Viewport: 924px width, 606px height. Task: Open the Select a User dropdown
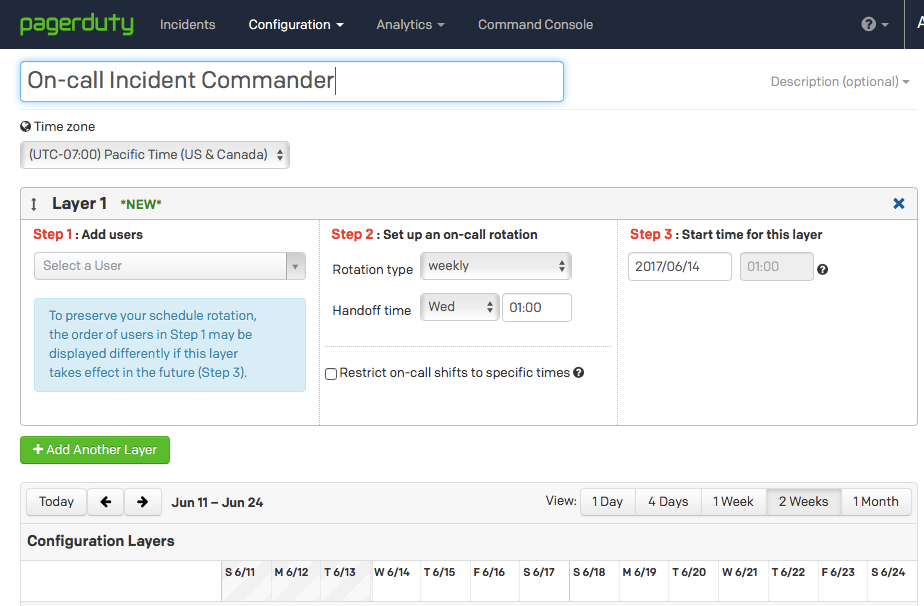point(170,266)
